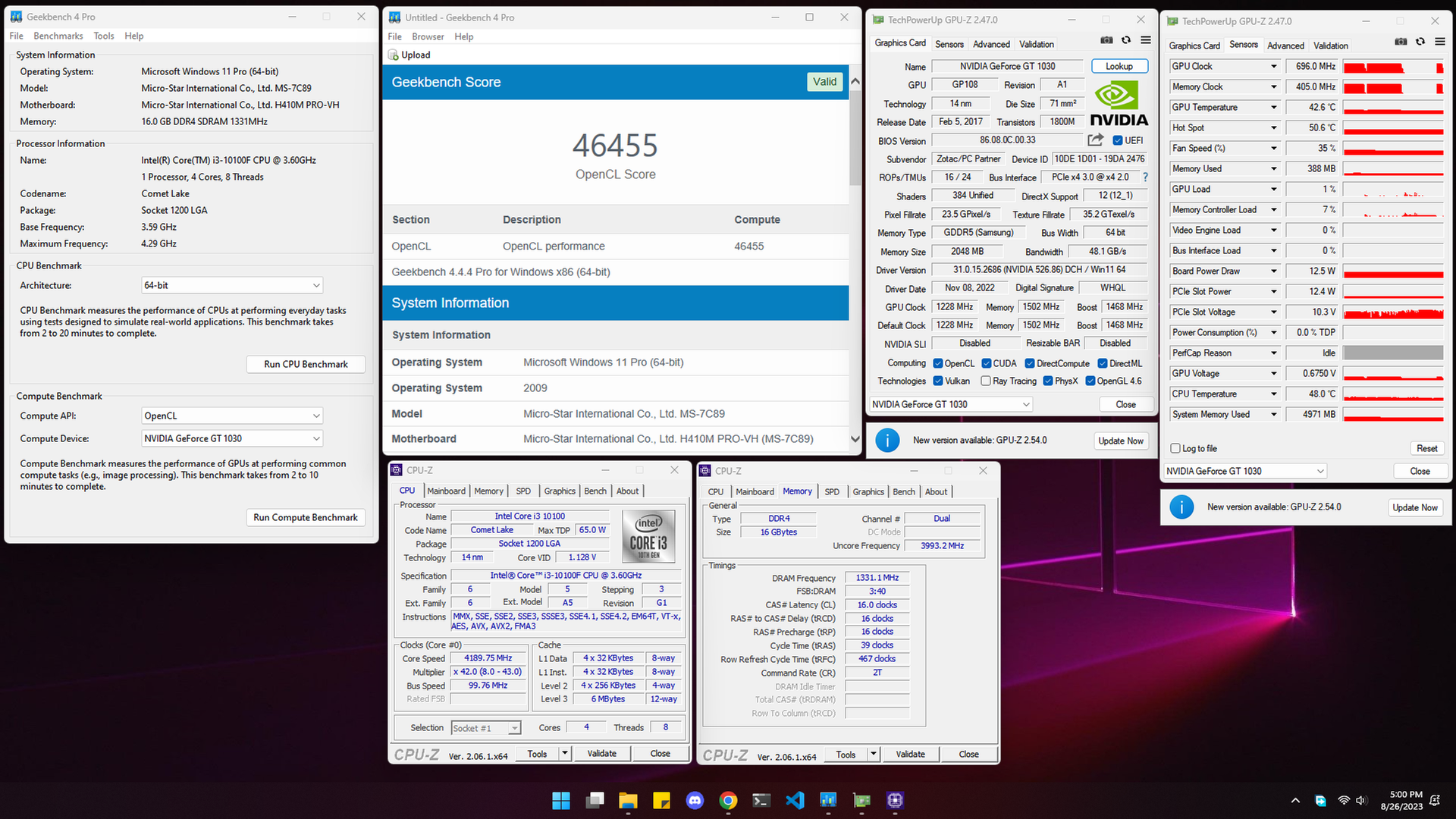Click the GPU Clock sensor graph bar
This screenshot has width=1456, height=819.
coord(1393,67)
